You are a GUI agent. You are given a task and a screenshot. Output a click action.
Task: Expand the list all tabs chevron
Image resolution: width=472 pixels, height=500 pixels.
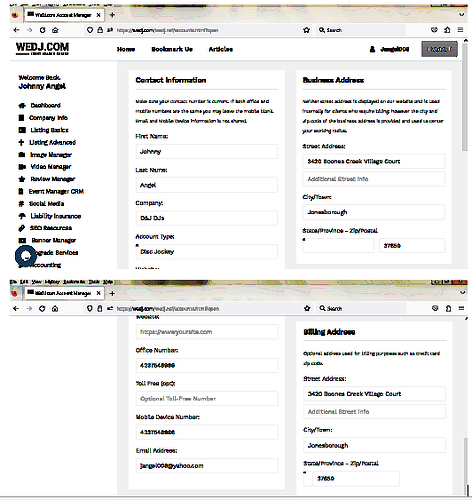[x=461, y=15]
